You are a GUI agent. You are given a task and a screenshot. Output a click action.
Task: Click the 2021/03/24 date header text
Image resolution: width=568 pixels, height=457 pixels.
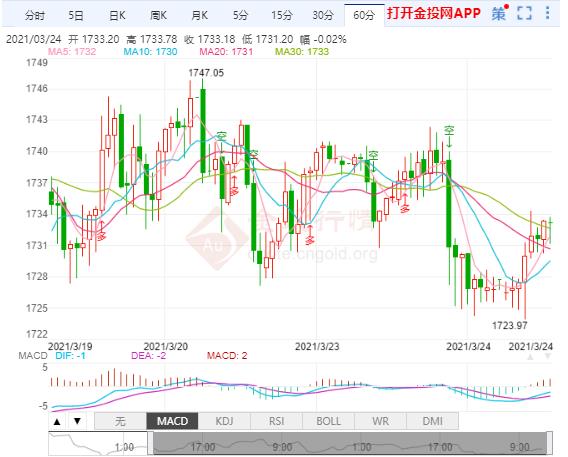pos(34,39)
